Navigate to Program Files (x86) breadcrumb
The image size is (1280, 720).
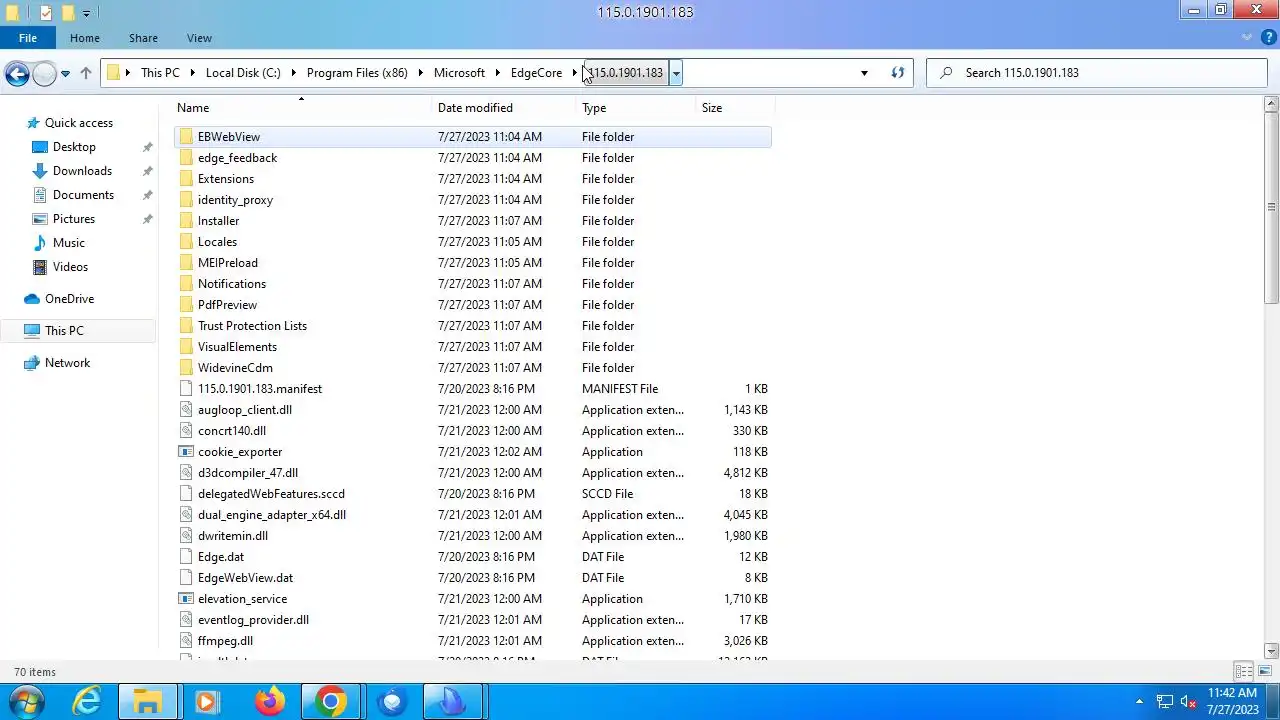(357, 73)
